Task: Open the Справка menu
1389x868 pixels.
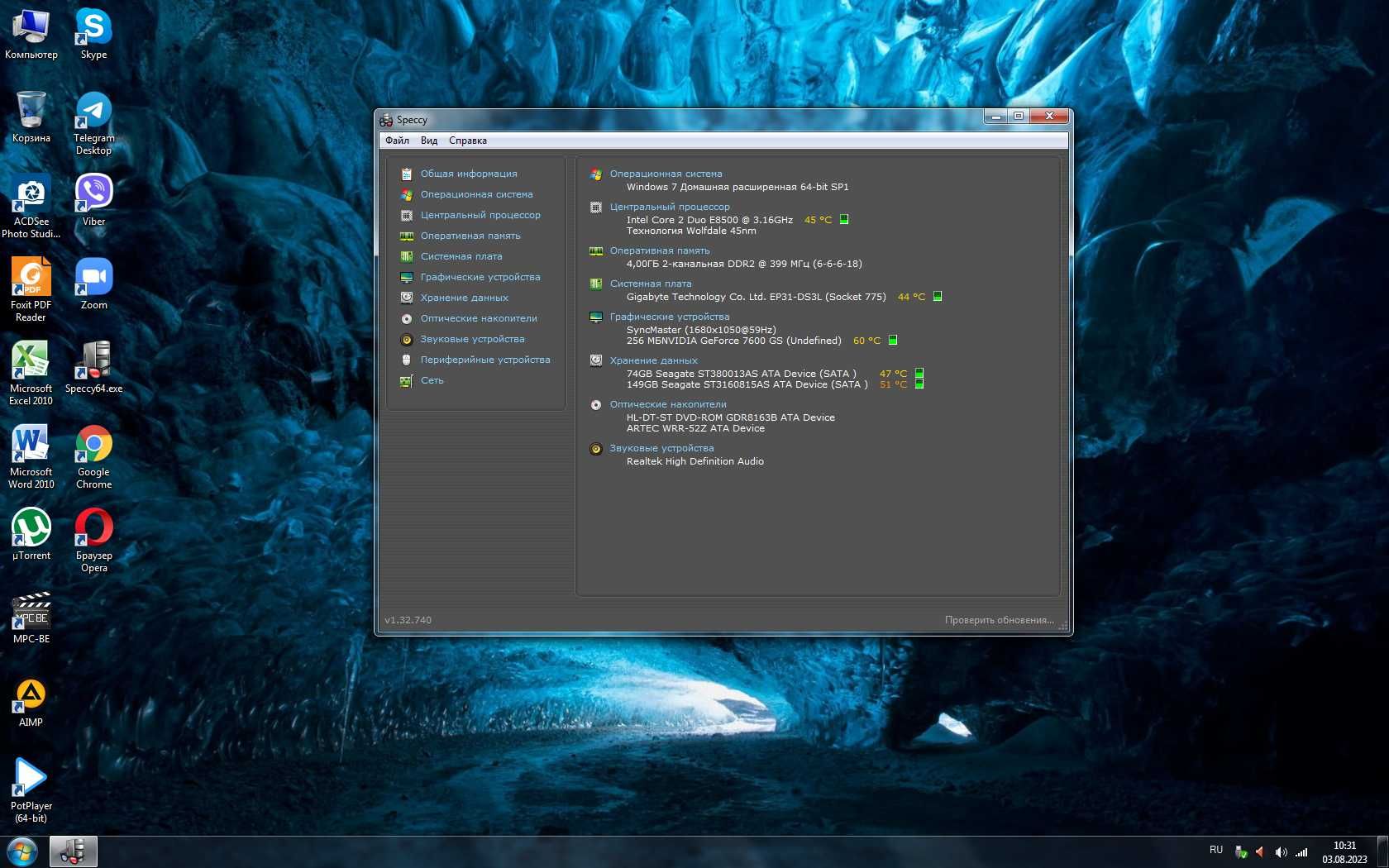Action: [468, 141]
